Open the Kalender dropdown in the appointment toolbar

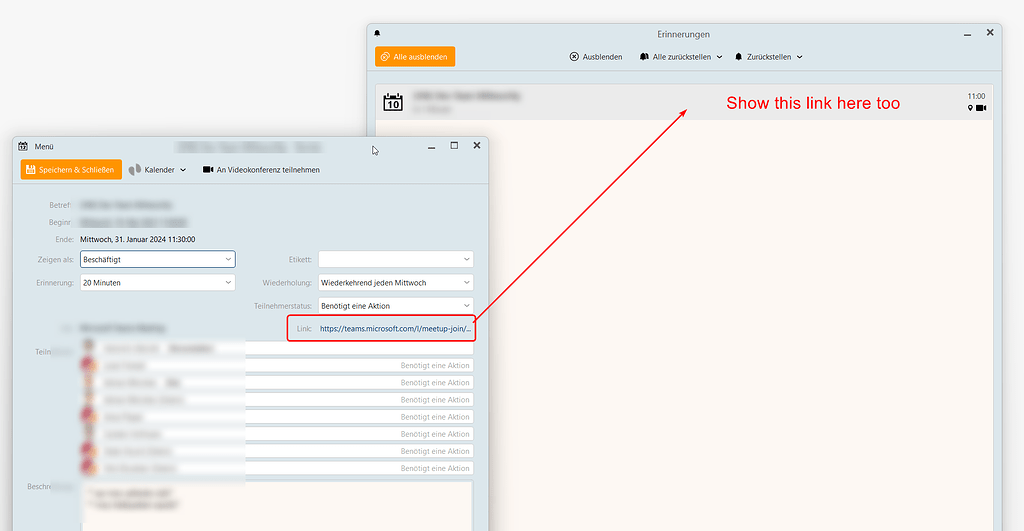tap(157, 170)
